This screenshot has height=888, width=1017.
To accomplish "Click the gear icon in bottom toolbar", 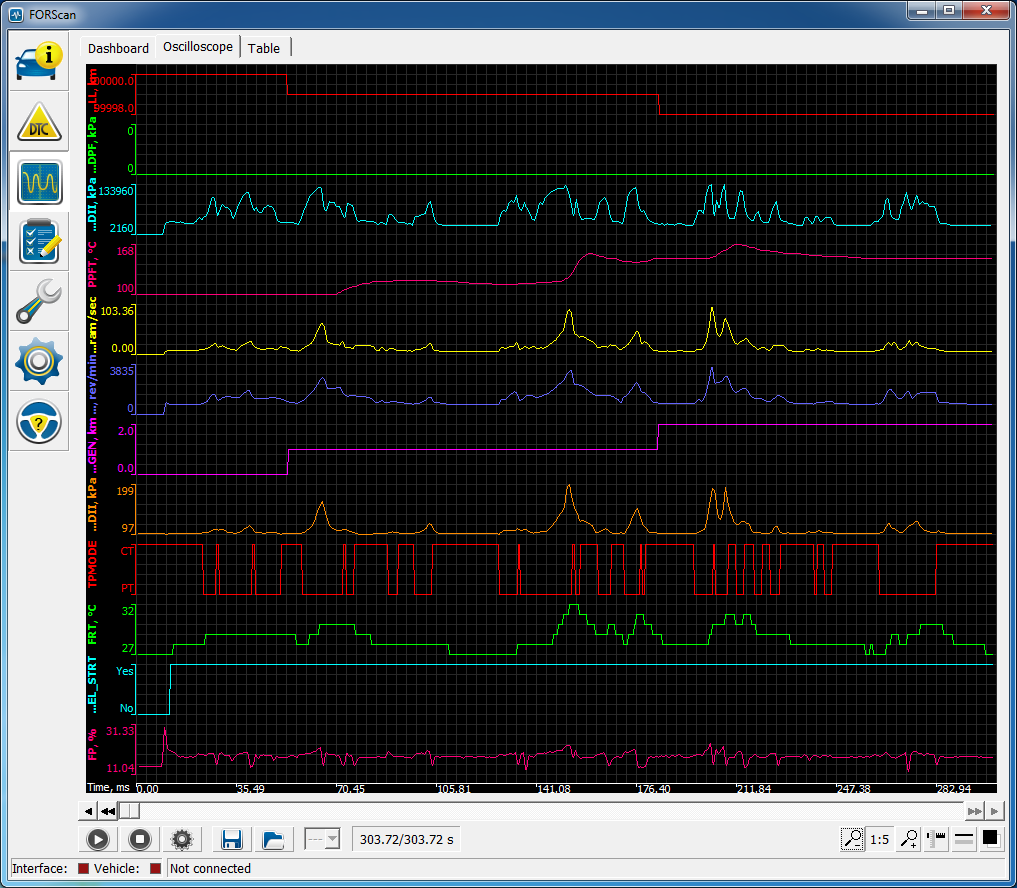I will pos(183,840).
